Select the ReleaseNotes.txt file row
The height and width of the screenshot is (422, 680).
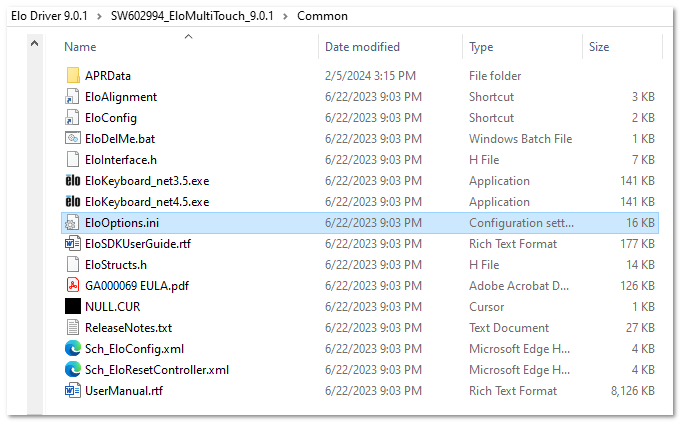[360, 327]
